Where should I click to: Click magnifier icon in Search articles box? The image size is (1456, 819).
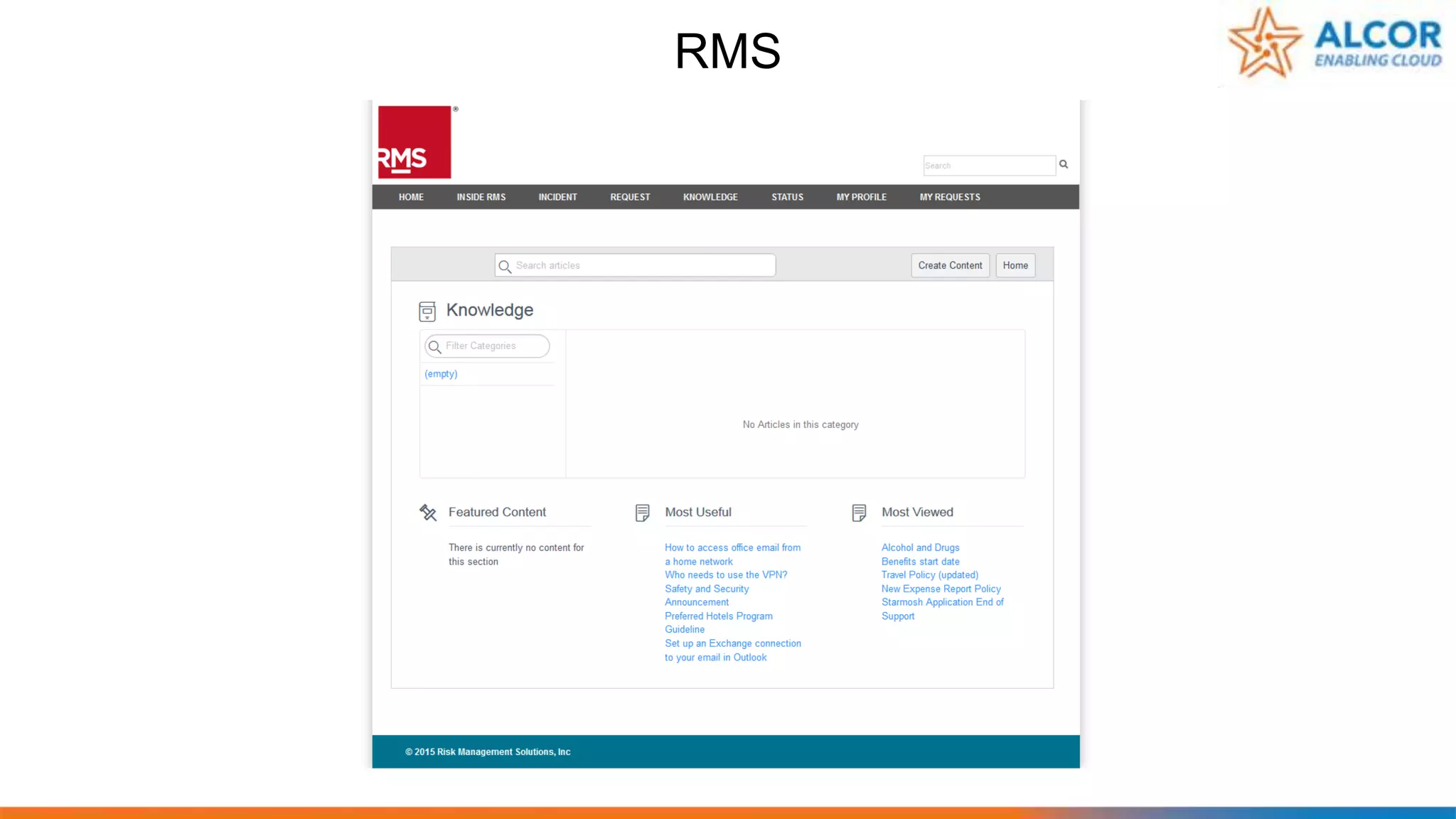(x=505, y=266)
